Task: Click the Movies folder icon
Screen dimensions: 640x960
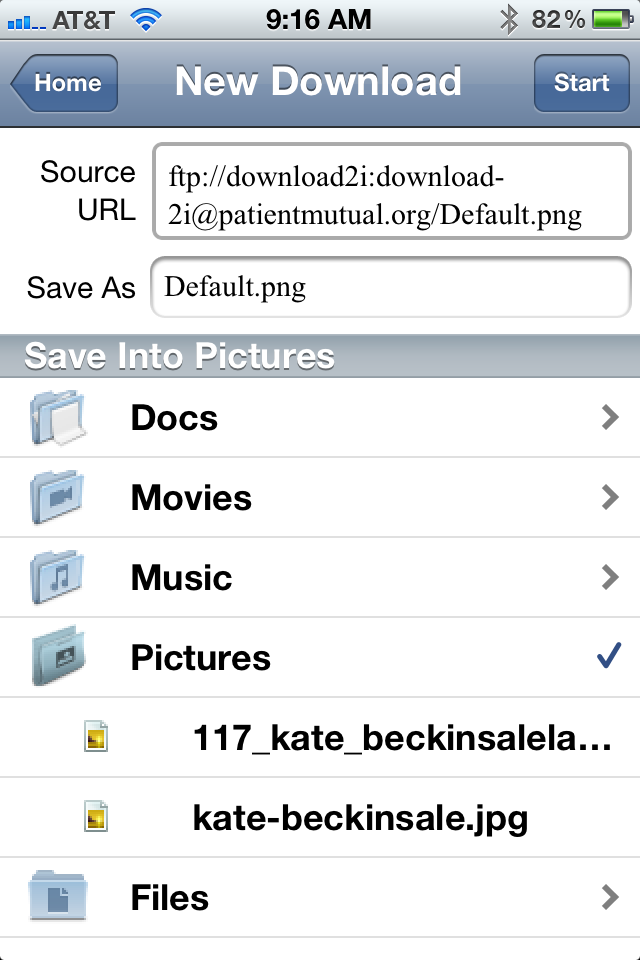Action: (57, 498)
